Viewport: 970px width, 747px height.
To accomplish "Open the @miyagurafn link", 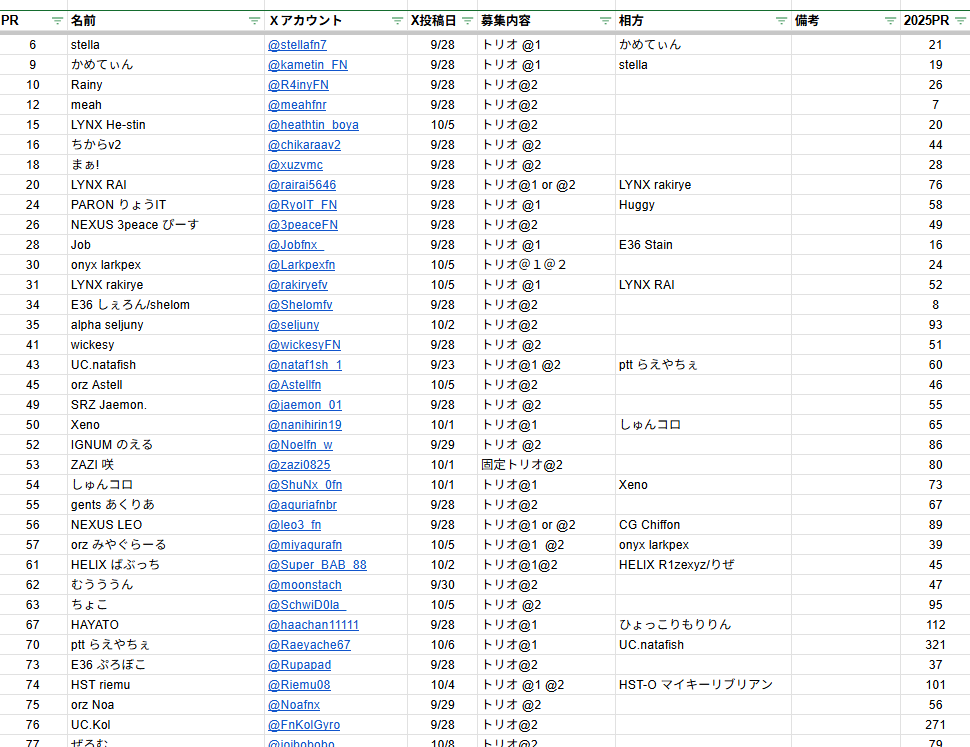I will (305, 545).
